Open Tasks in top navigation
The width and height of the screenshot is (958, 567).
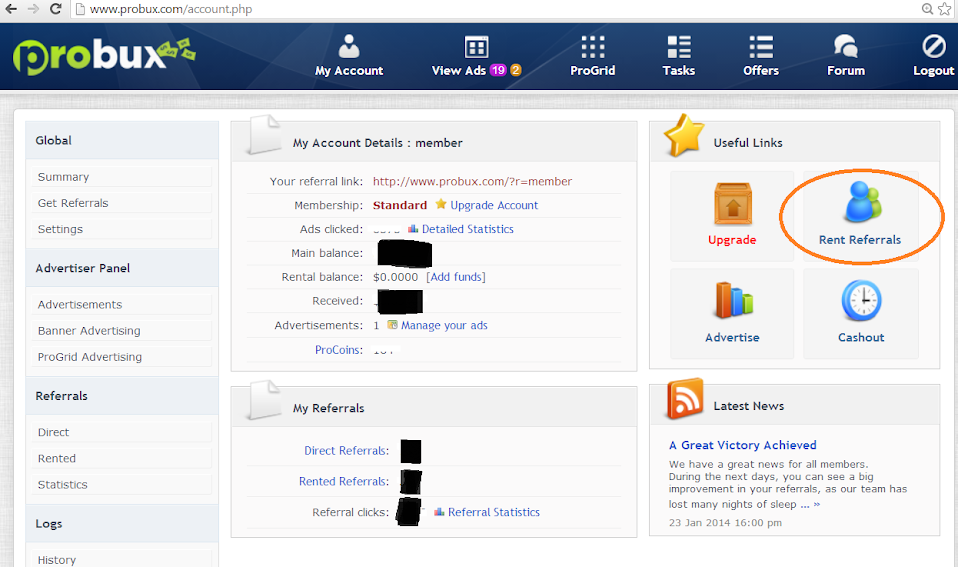point(679,56)
